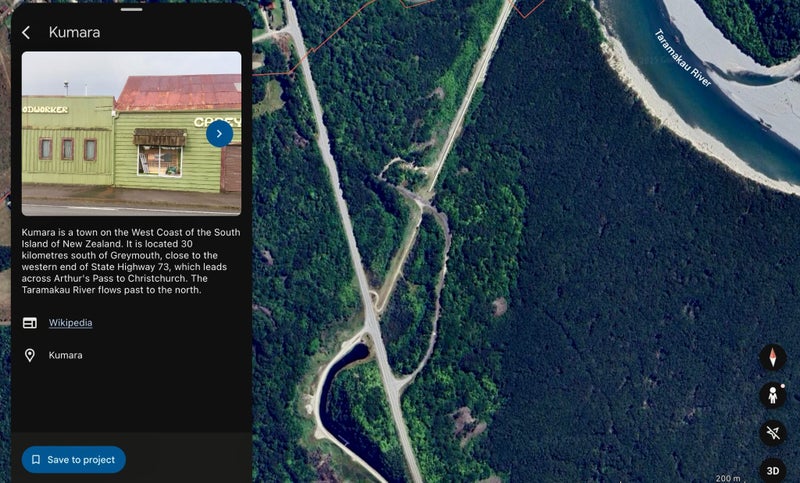Click the compass to reset north
Screen dimensions: 800x483
point(772,357)
